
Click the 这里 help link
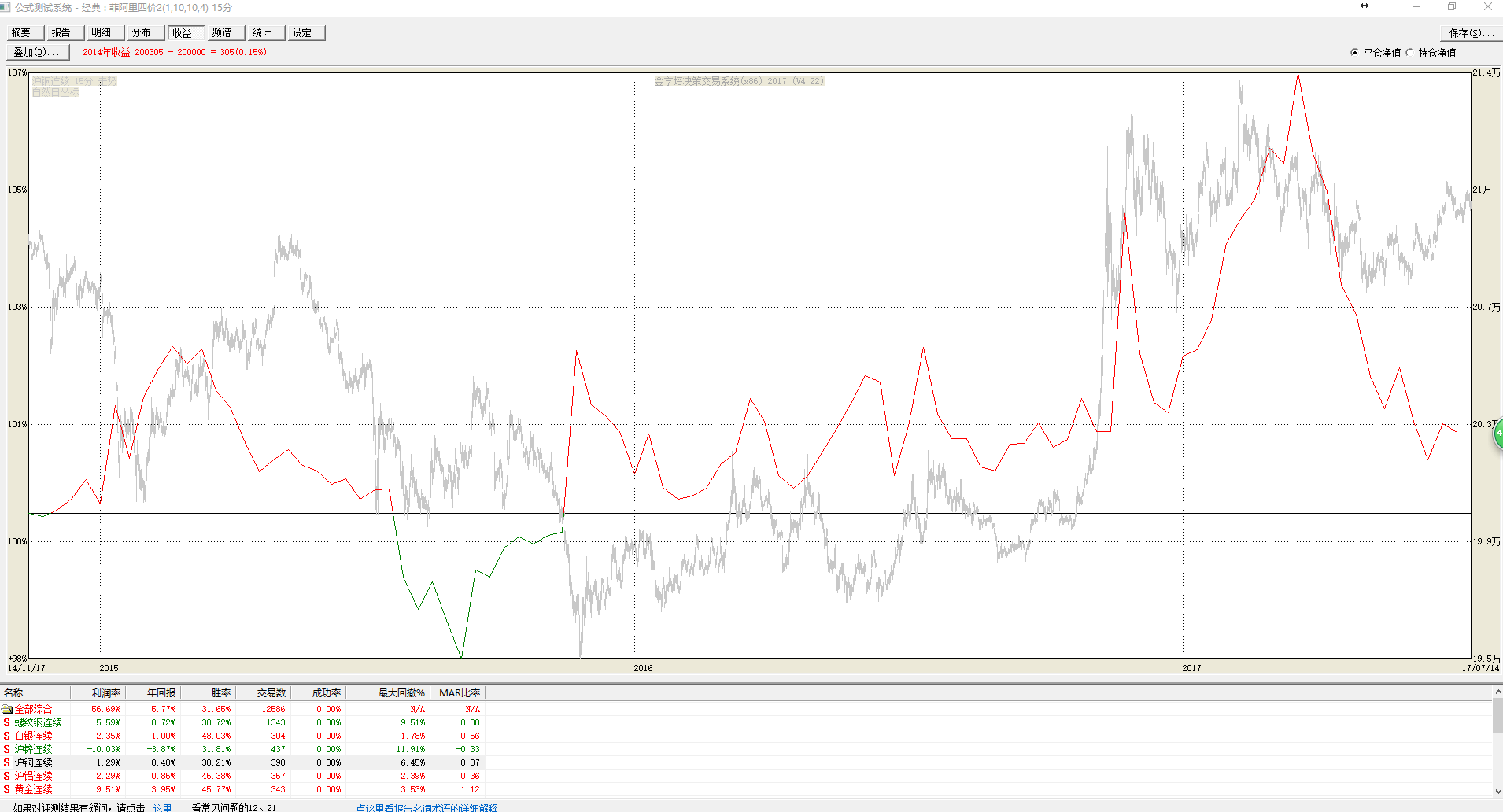[x=162, y=807]
